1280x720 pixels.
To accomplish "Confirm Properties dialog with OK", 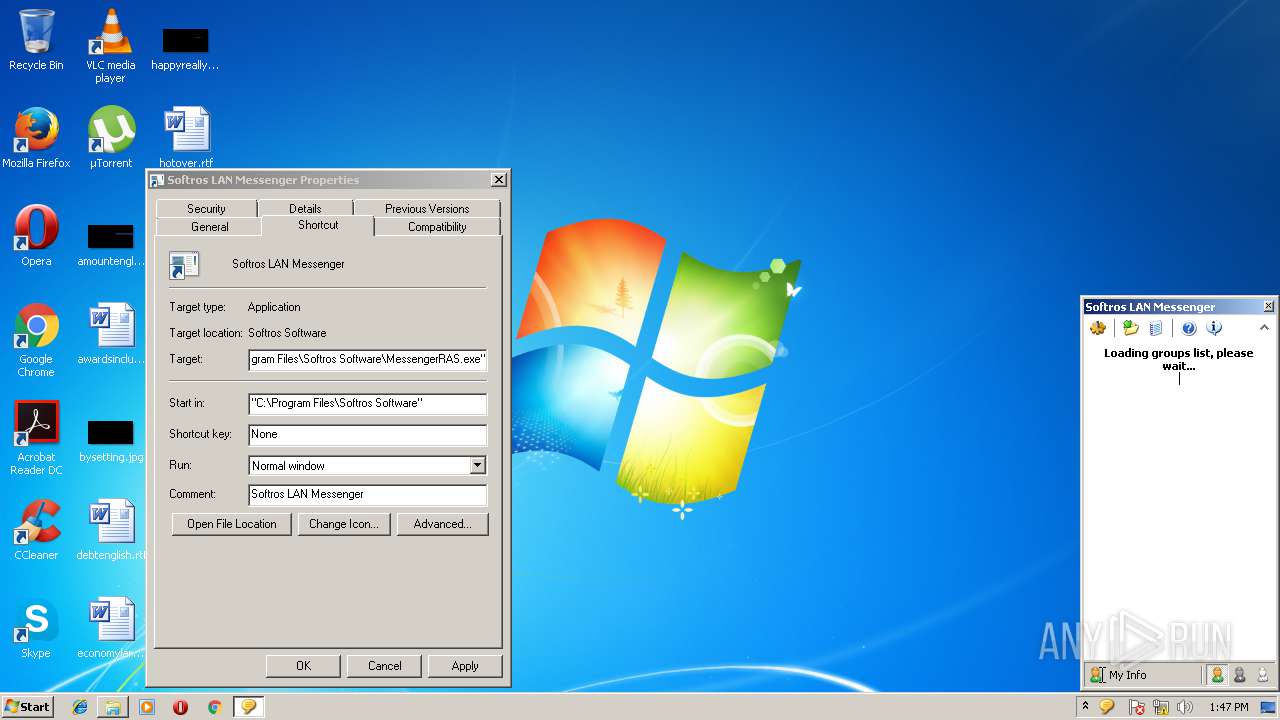I will click(303, 666).
